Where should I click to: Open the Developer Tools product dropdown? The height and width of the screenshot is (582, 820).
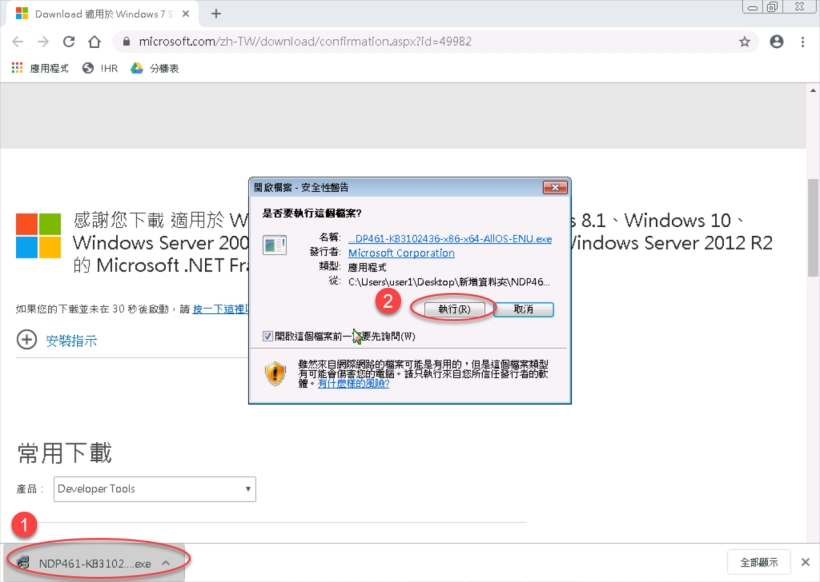155,489
